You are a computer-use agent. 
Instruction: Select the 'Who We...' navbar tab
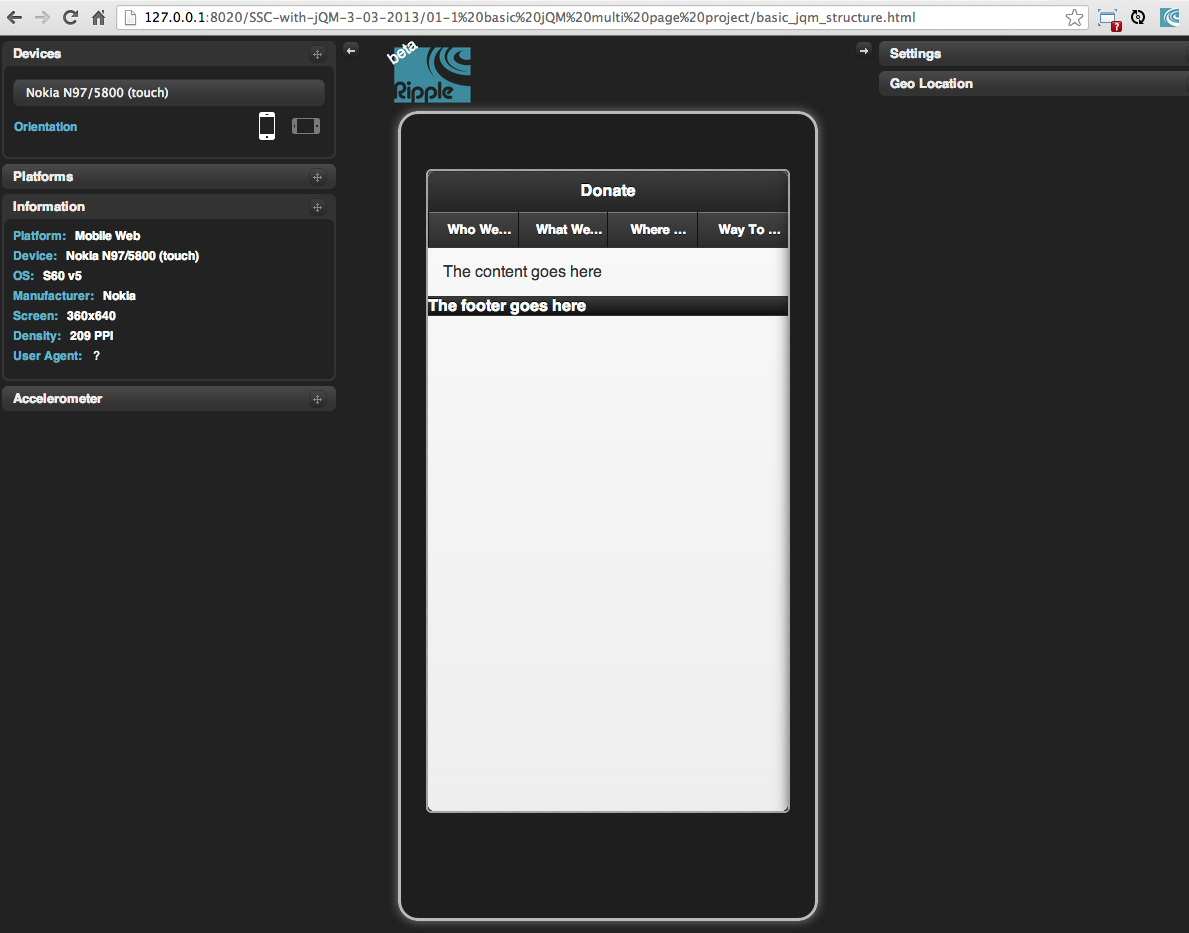click(474, 230)
